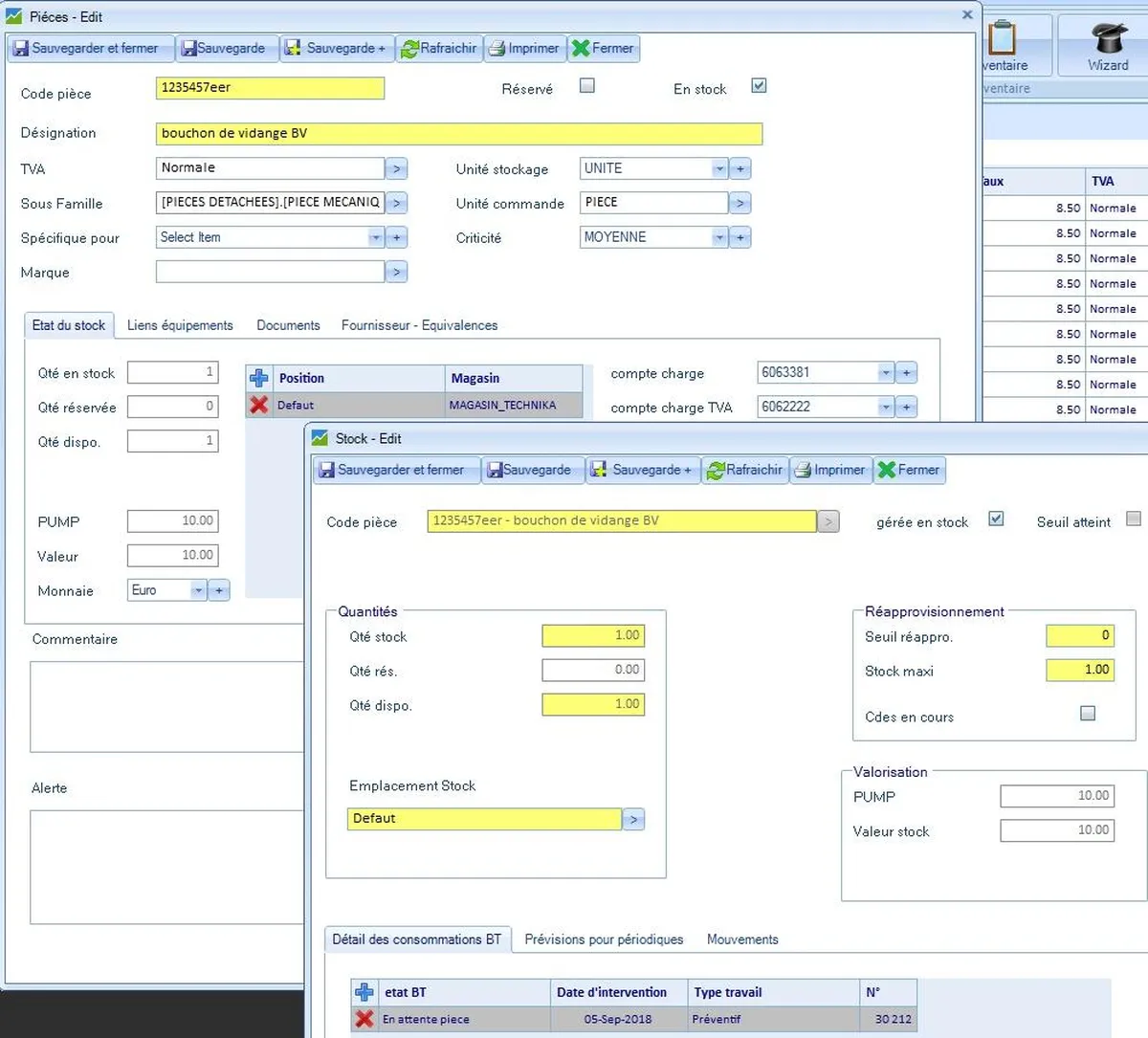1148x1038 pixels.
Task: Open the Unité stockage dropdown
Action: tap(719, 168)
